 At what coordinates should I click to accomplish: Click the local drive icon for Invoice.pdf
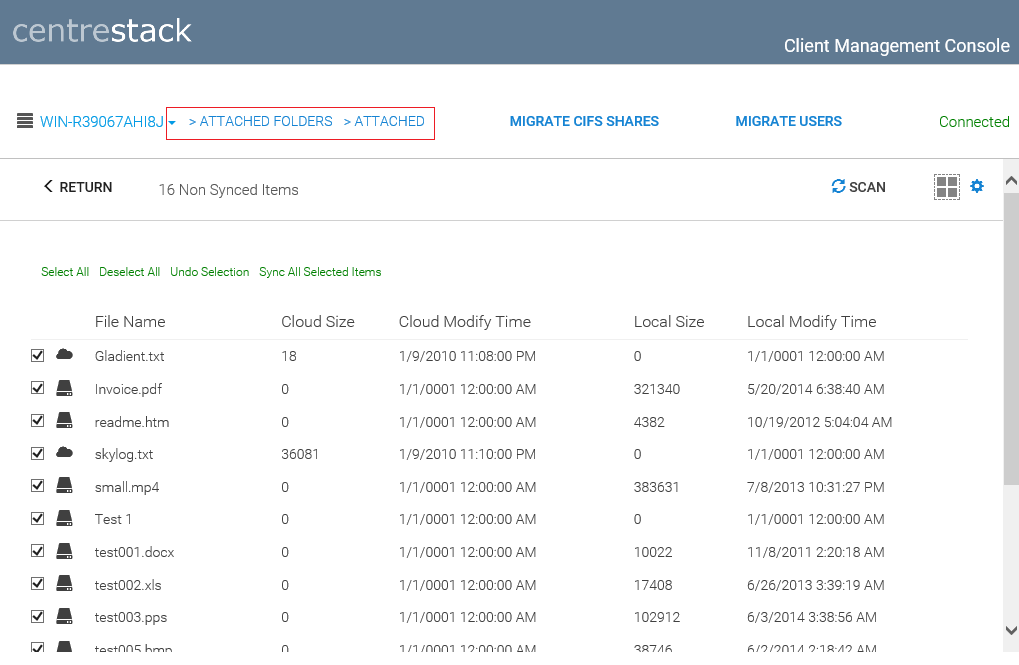click(x=64, y=388)
